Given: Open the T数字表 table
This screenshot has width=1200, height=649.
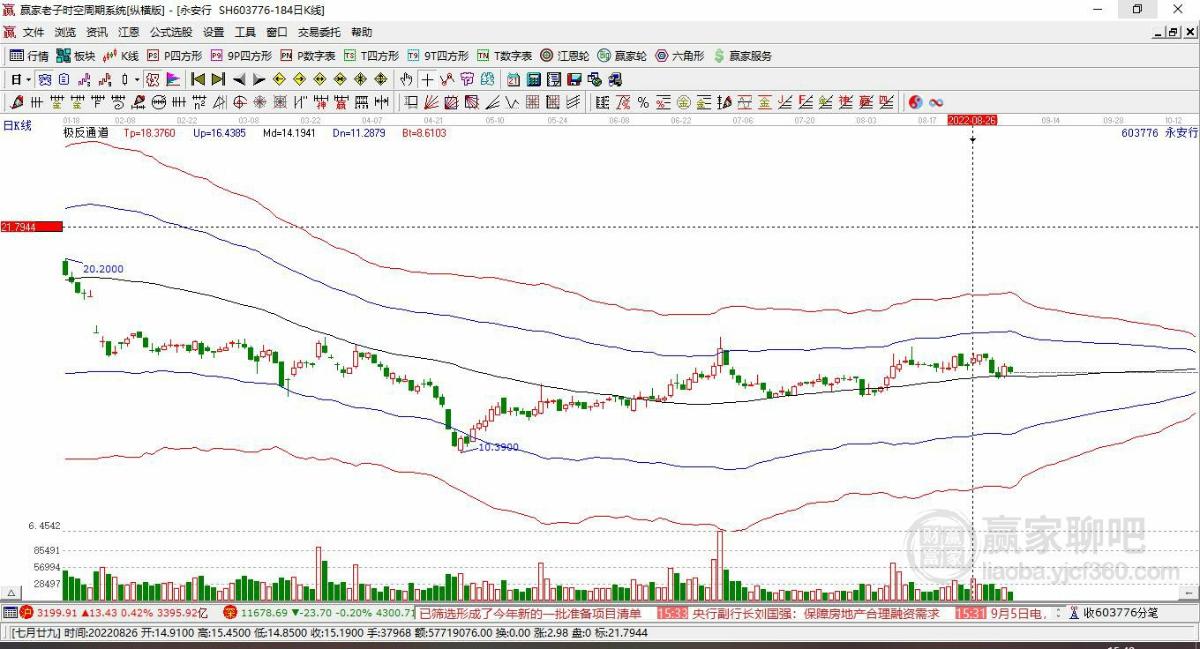Looking at the screenshot, I should [504, 56].
